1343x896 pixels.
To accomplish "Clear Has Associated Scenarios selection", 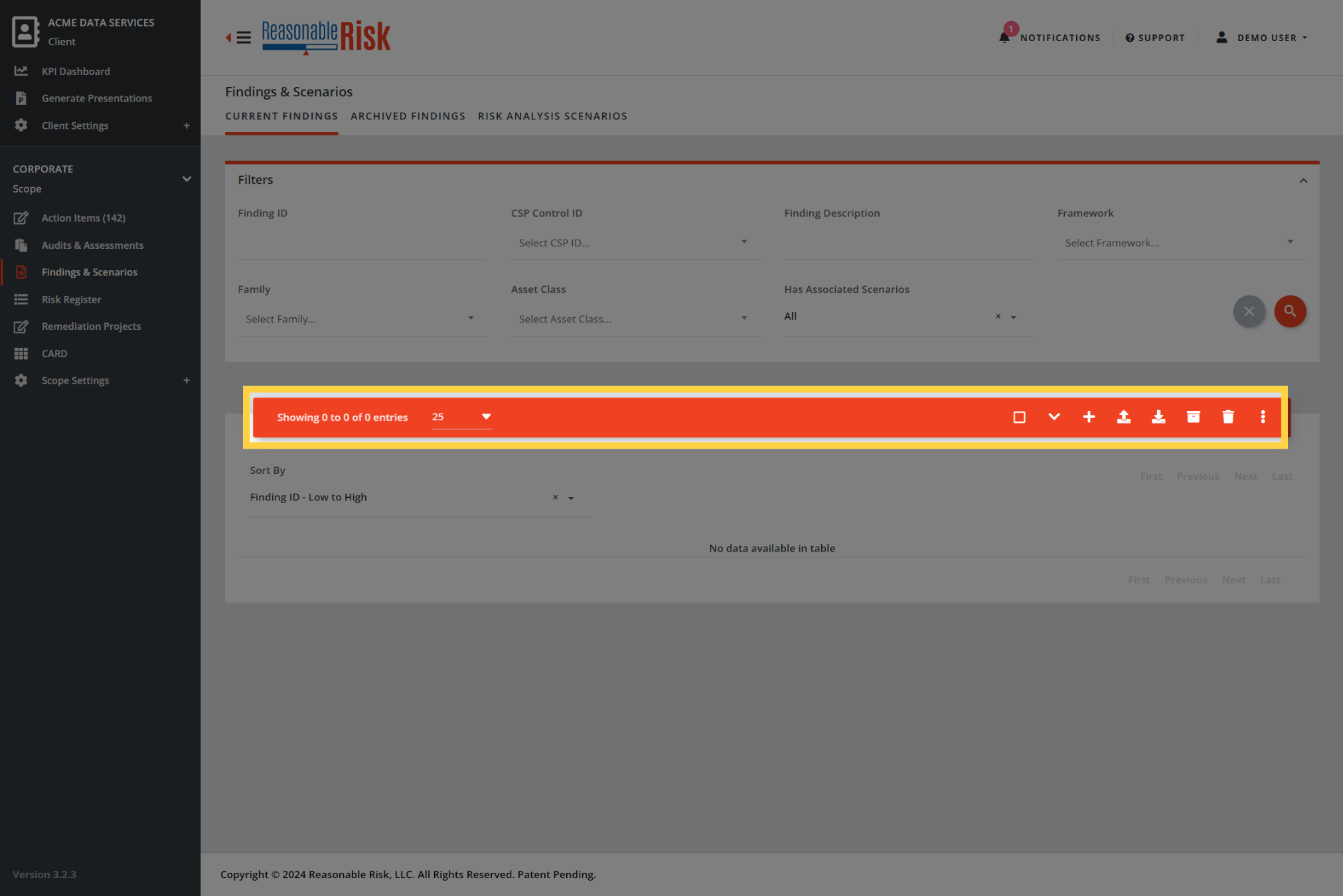I will 998,317.
